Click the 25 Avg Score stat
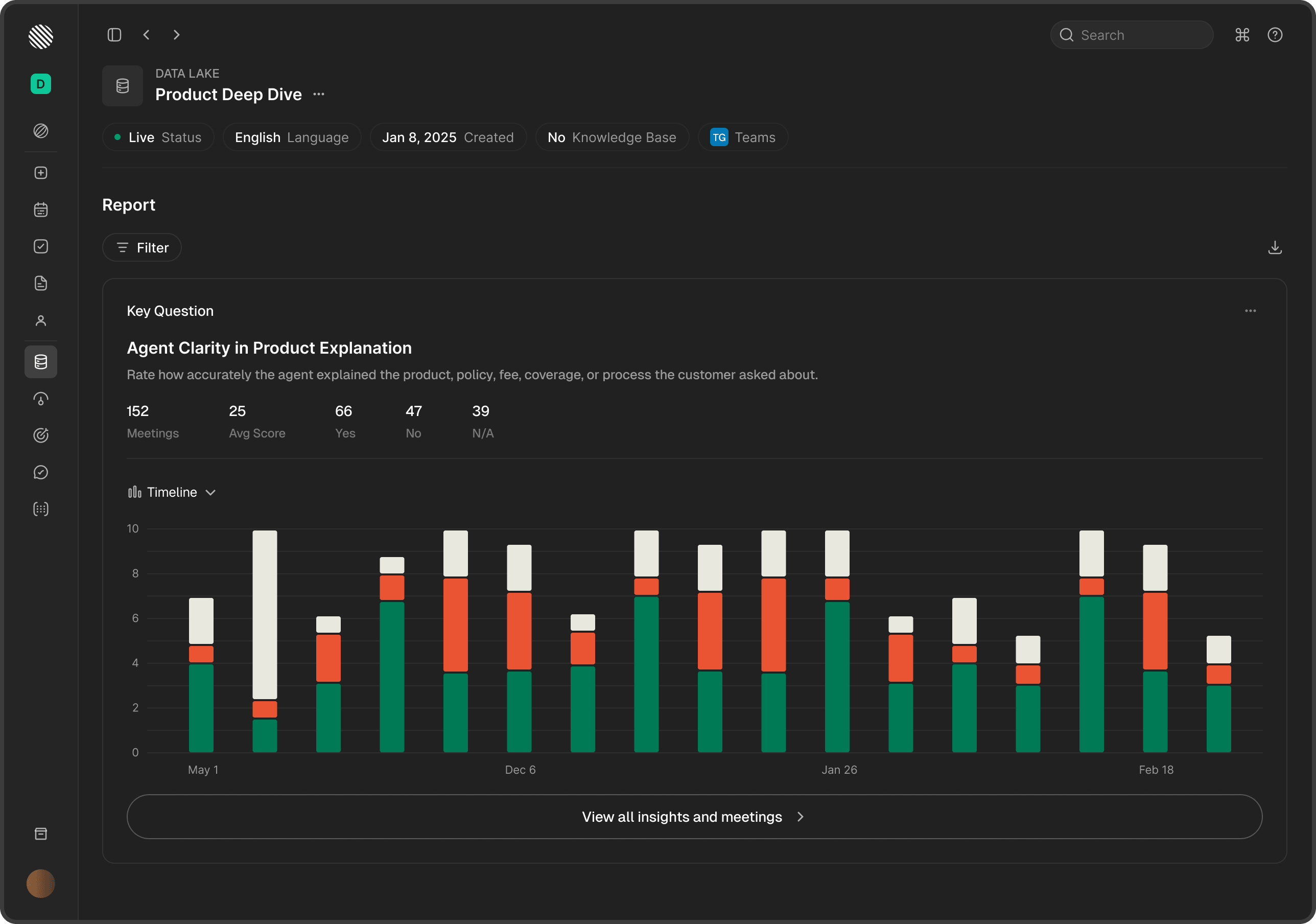Image resolution: width=1316 pixels, height=924 pixels. coord(257,422)
